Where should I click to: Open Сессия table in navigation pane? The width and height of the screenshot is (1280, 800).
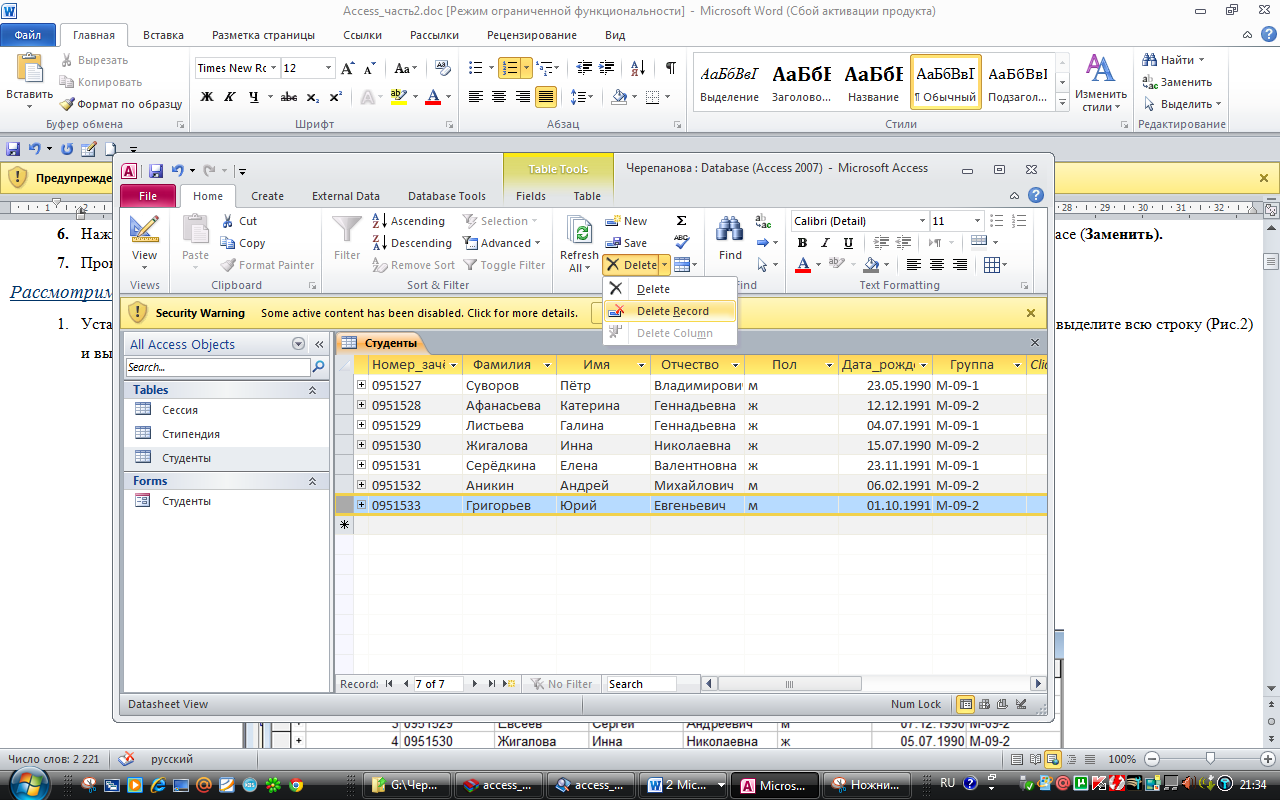(180, 410)
